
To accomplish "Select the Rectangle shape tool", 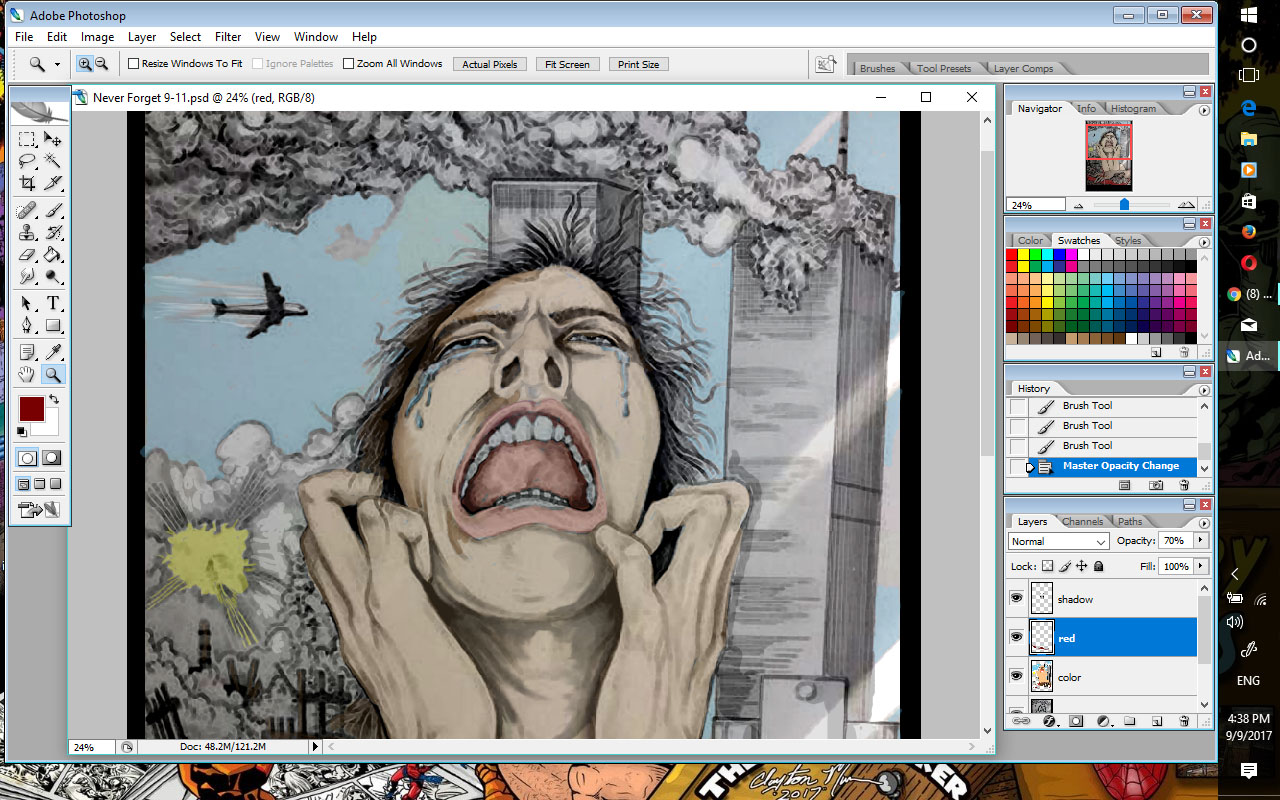I will 53,326.
